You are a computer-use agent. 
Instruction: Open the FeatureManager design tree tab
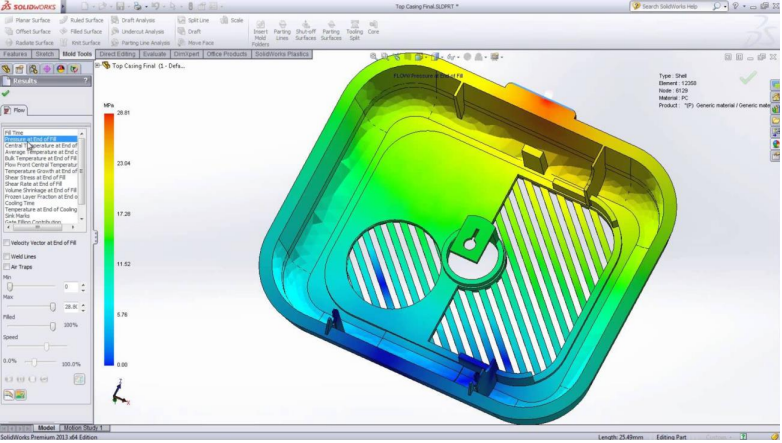[6, 69]
